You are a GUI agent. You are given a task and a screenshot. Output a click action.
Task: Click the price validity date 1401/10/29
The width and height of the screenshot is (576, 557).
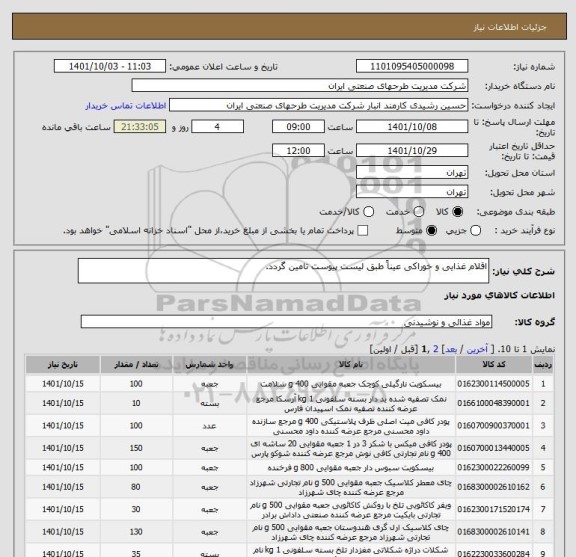pyautogui.click(x=412, y=151)
